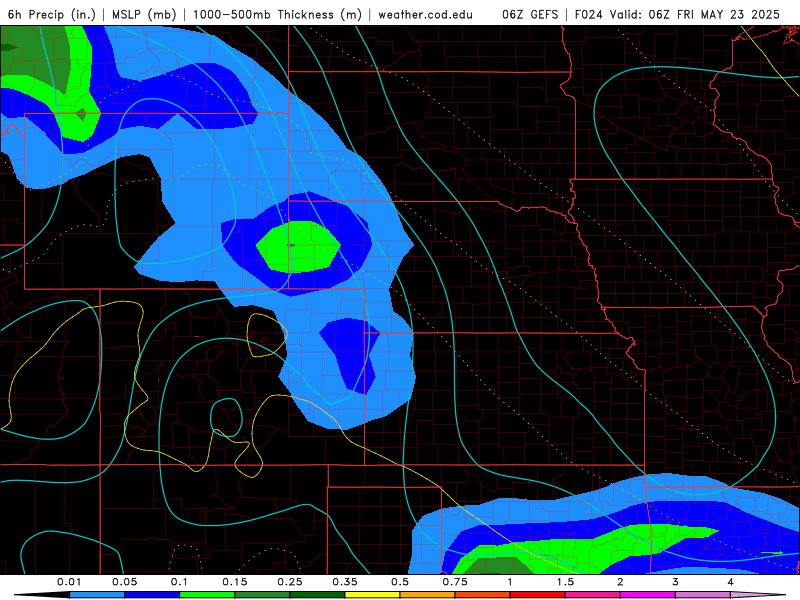Click the 'F024' forecast hour label
Image resolution: width=800 pixels, height=600 pixels.
[x=589, y=14]
